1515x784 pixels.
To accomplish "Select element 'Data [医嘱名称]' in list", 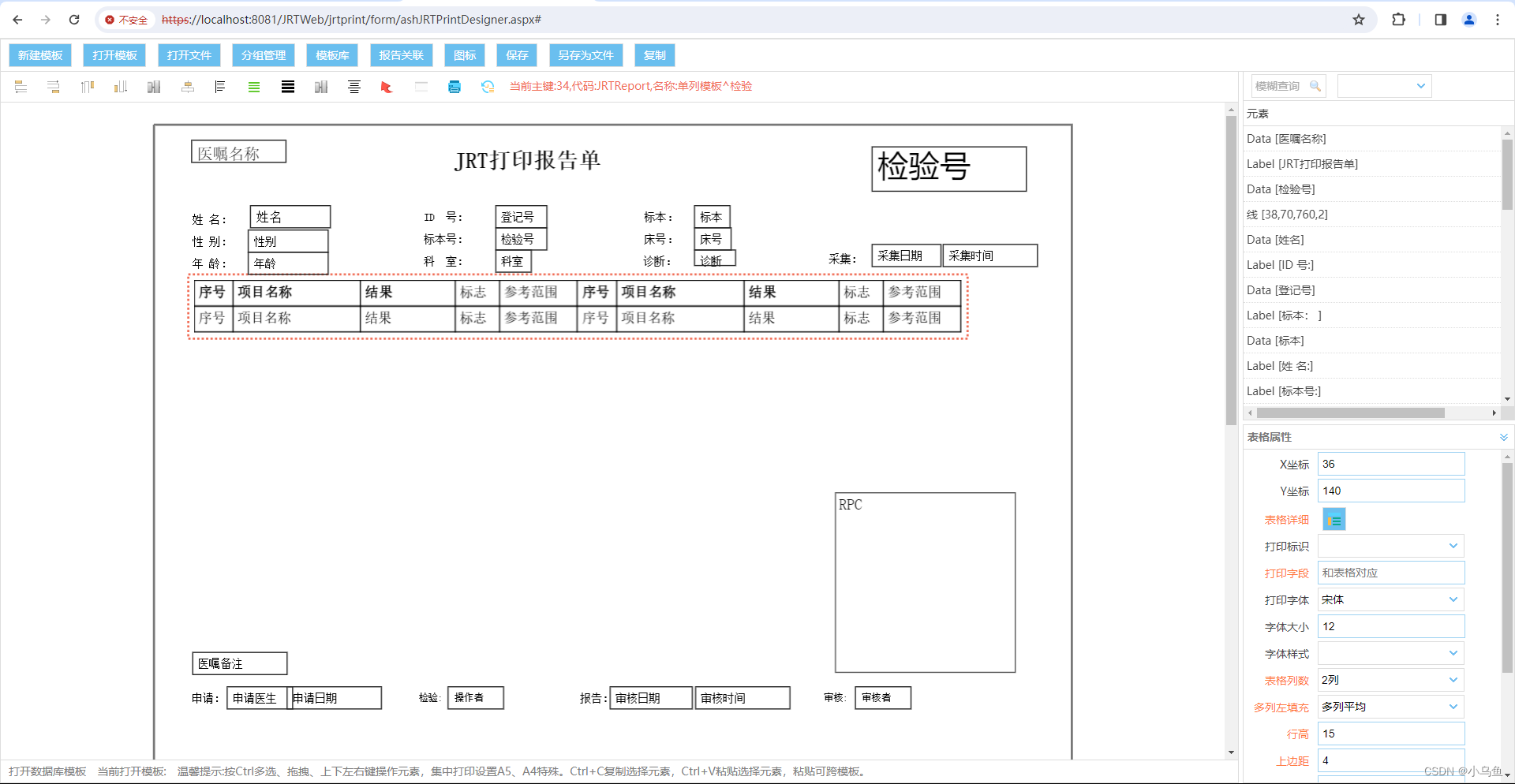I will 1371,139.
